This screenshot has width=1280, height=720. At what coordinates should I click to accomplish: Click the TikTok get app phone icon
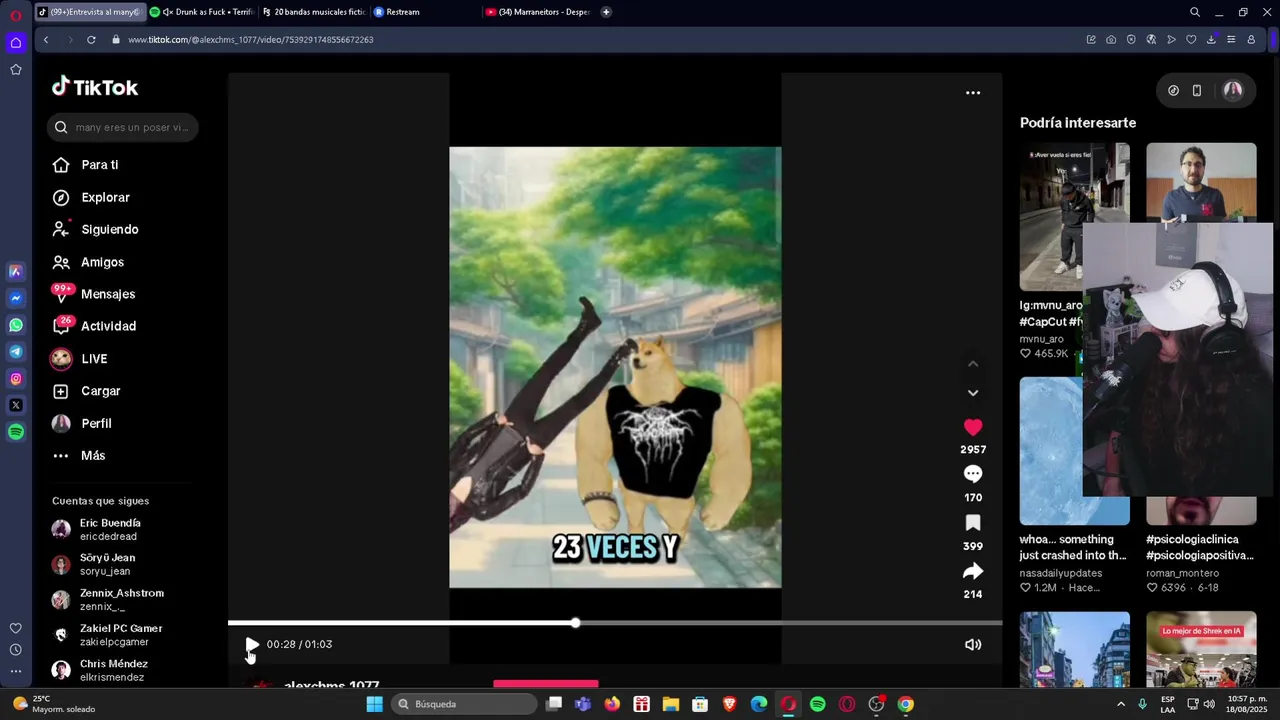click(1197, 91)
